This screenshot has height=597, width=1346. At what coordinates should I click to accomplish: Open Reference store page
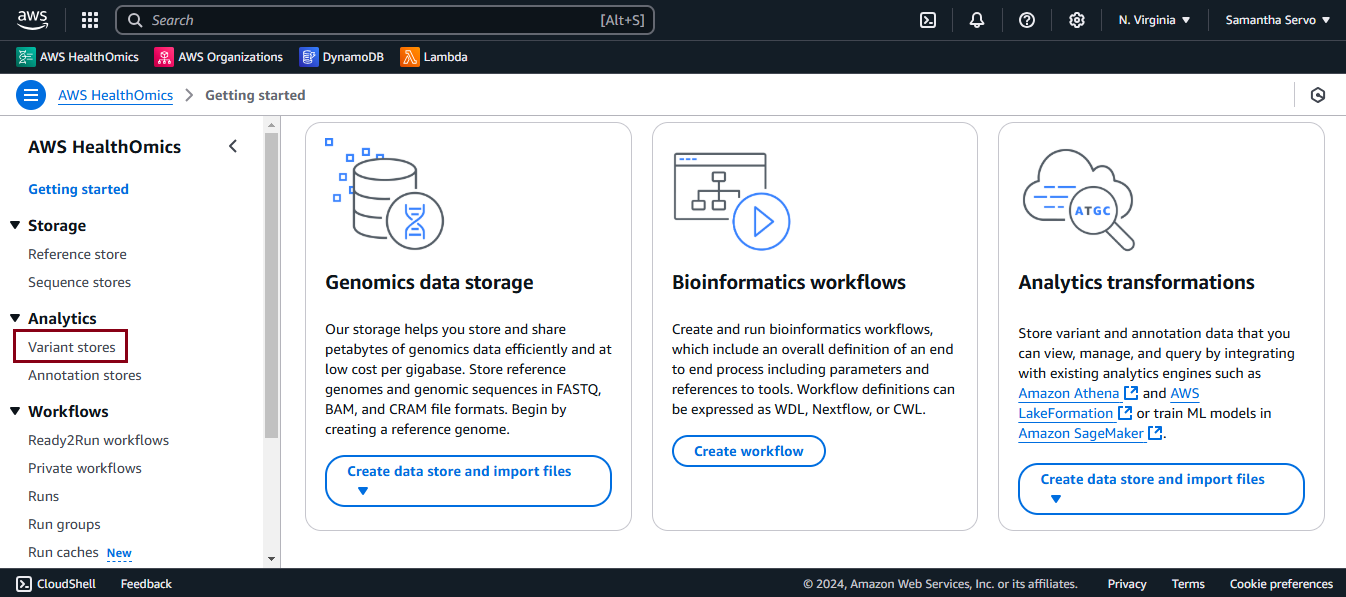coord(77,254)
